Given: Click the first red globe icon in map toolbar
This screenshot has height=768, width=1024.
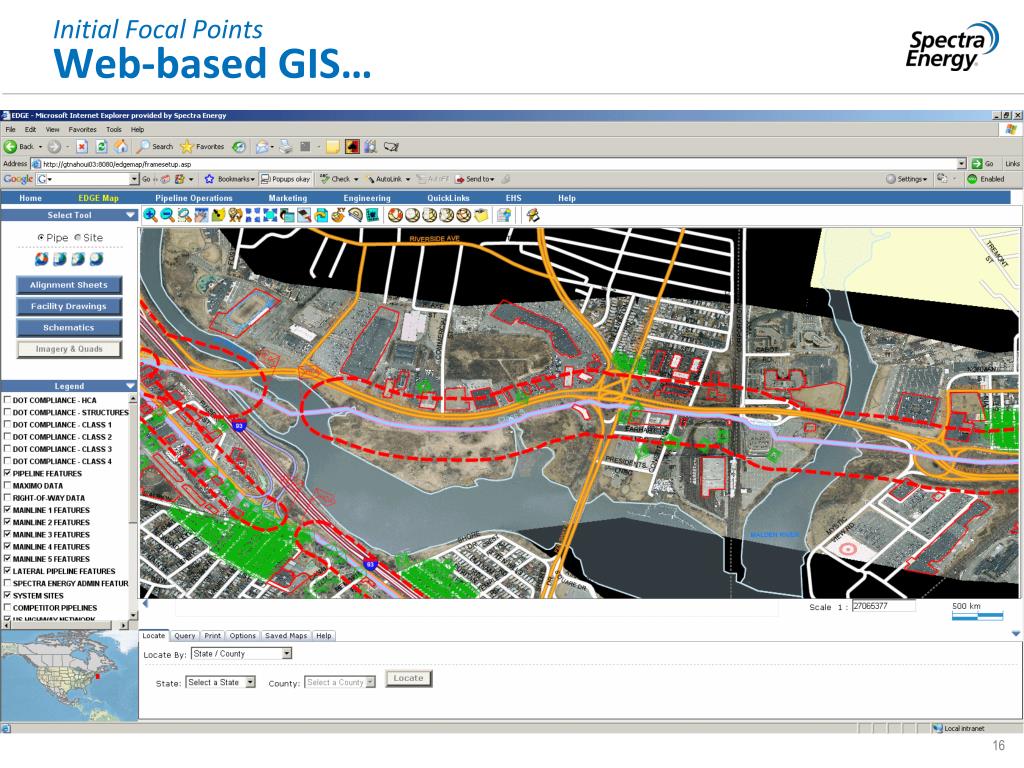Looking at the screenshot, I should point(395,215).
